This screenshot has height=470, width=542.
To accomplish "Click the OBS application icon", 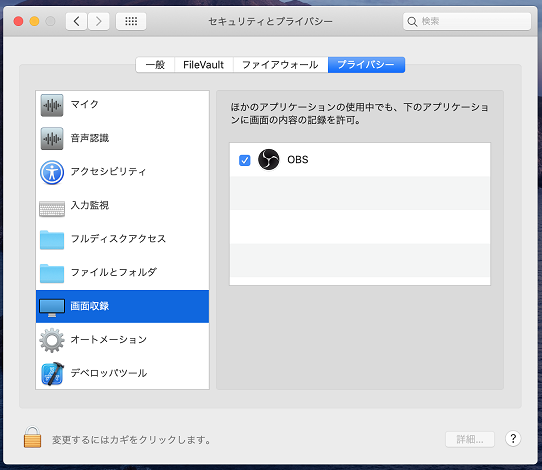I will pyautogui.click(x=269, y=159).
